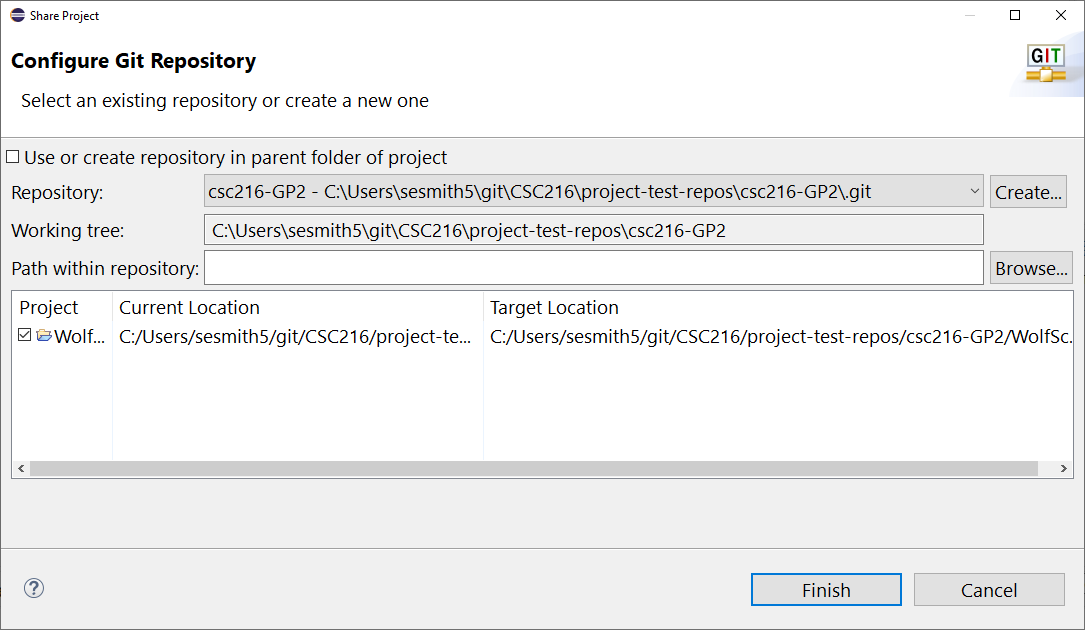Screen dimensions: 1085x630
Task: Uncheck the Wolf project checkbox
Action: tap(25, 335)
